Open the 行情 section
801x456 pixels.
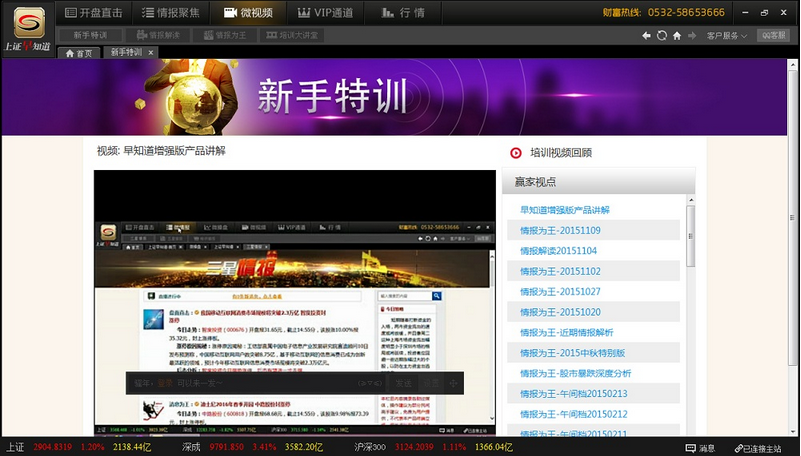click(403, 13)
